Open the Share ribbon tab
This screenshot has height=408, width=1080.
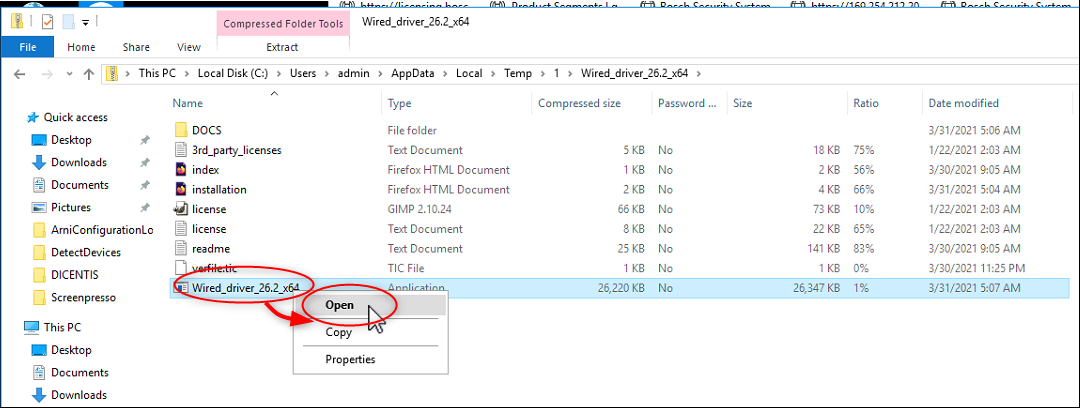[136, 48]
